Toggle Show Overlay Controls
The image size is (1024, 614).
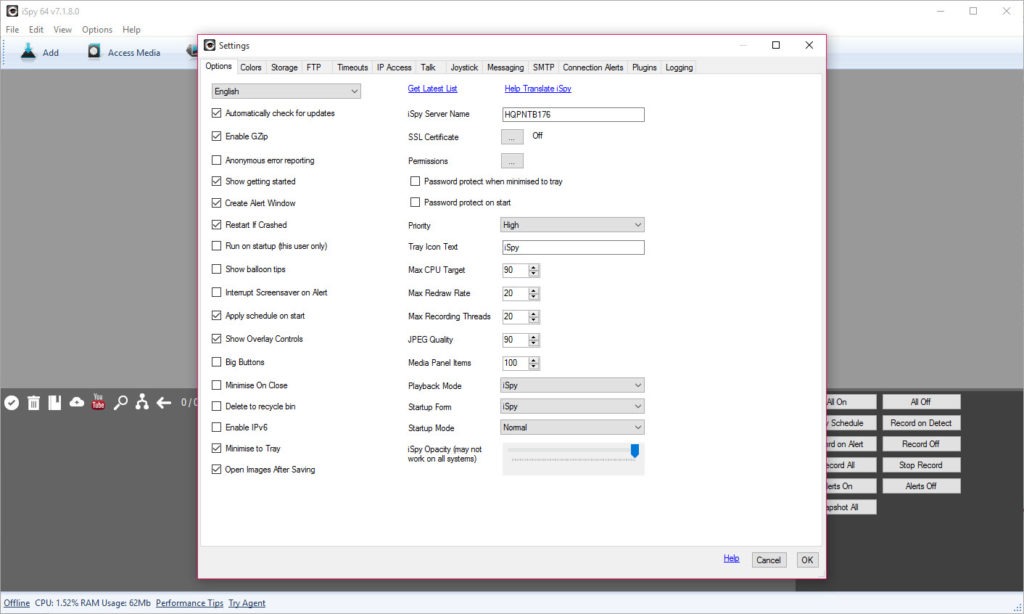tap(216, 339)
